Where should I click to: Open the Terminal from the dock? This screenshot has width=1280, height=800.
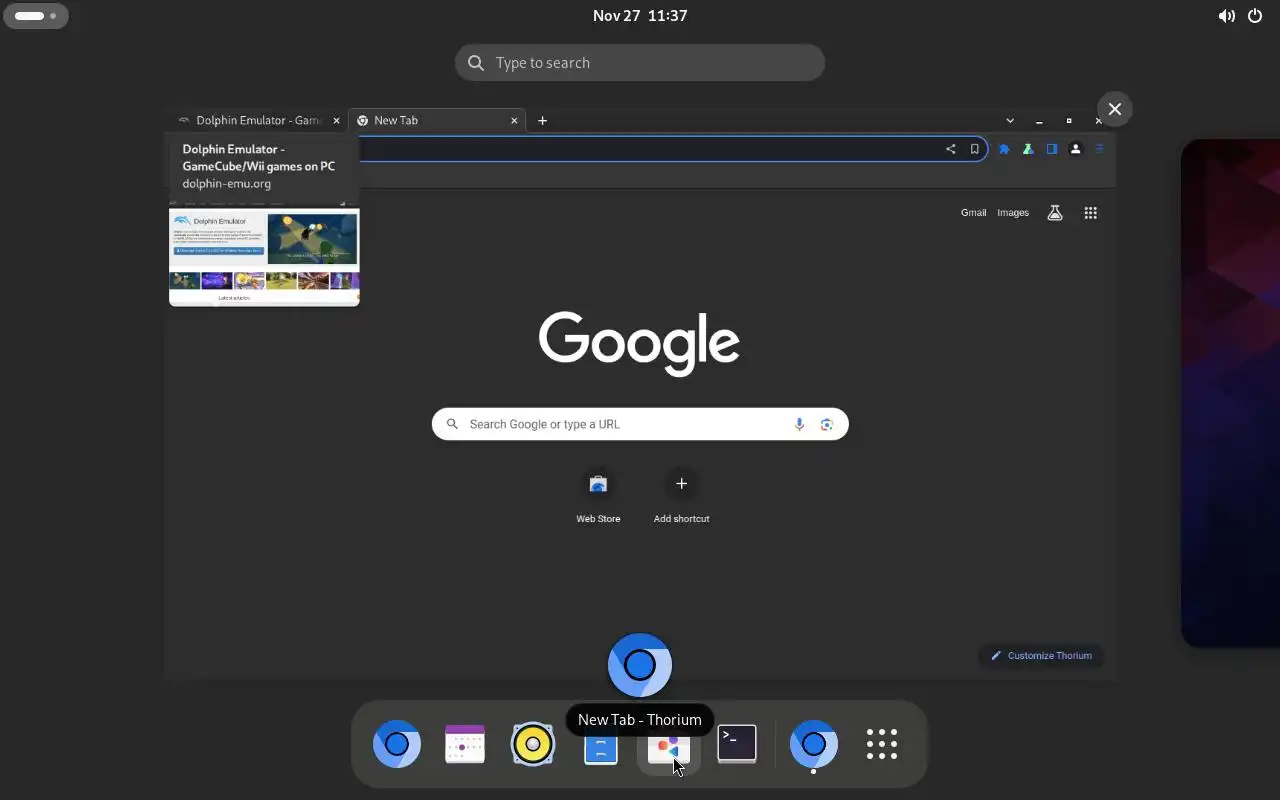(x=737, y=744)
